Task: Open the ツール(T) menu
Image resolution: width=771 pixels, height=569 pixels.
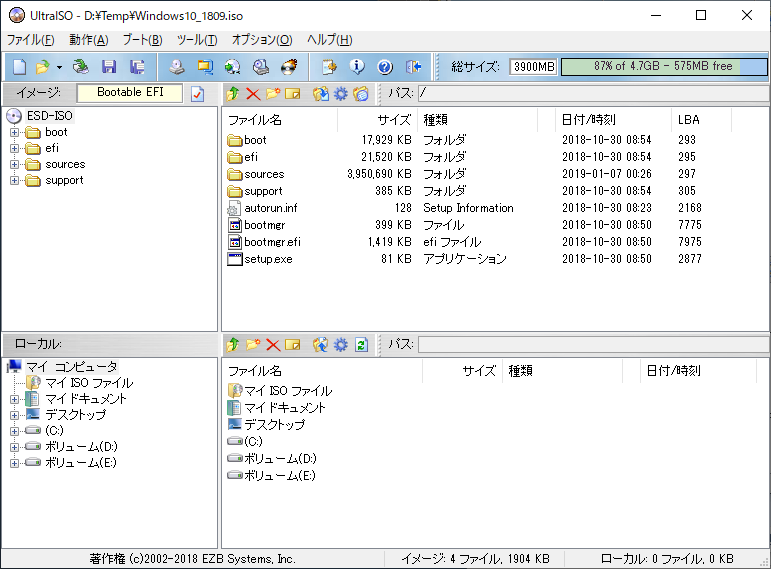Action: (197, 40)
